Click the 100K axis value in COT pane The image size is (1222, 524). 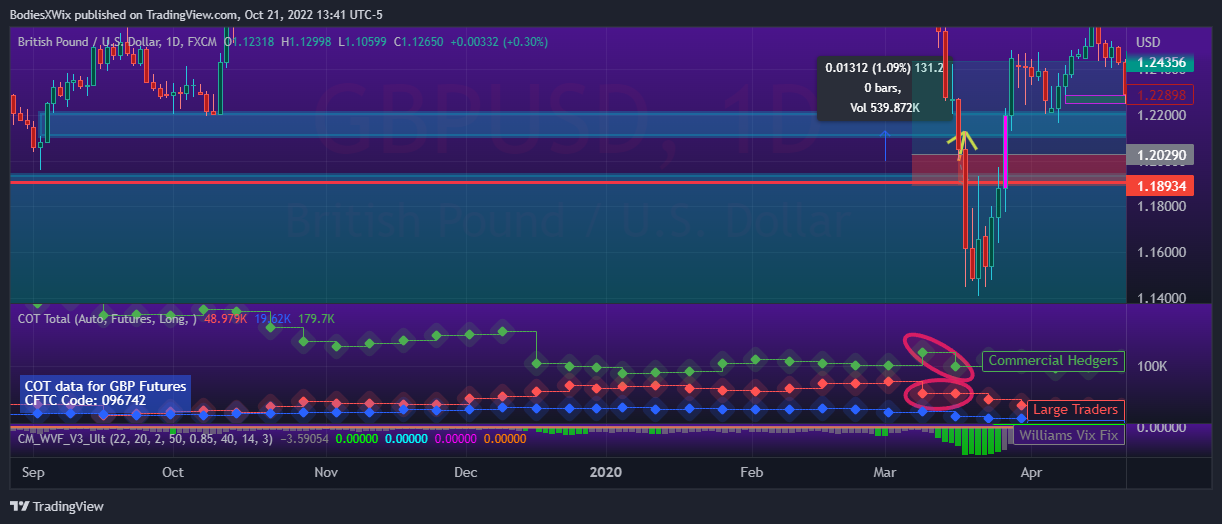pyautogui.click(x=1152, y=366)
